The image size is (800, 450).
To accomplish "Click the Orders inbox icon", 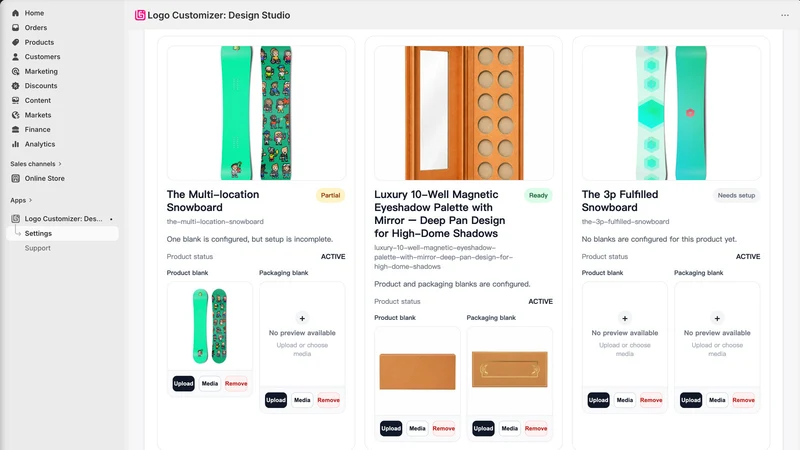I will (15, 28).
